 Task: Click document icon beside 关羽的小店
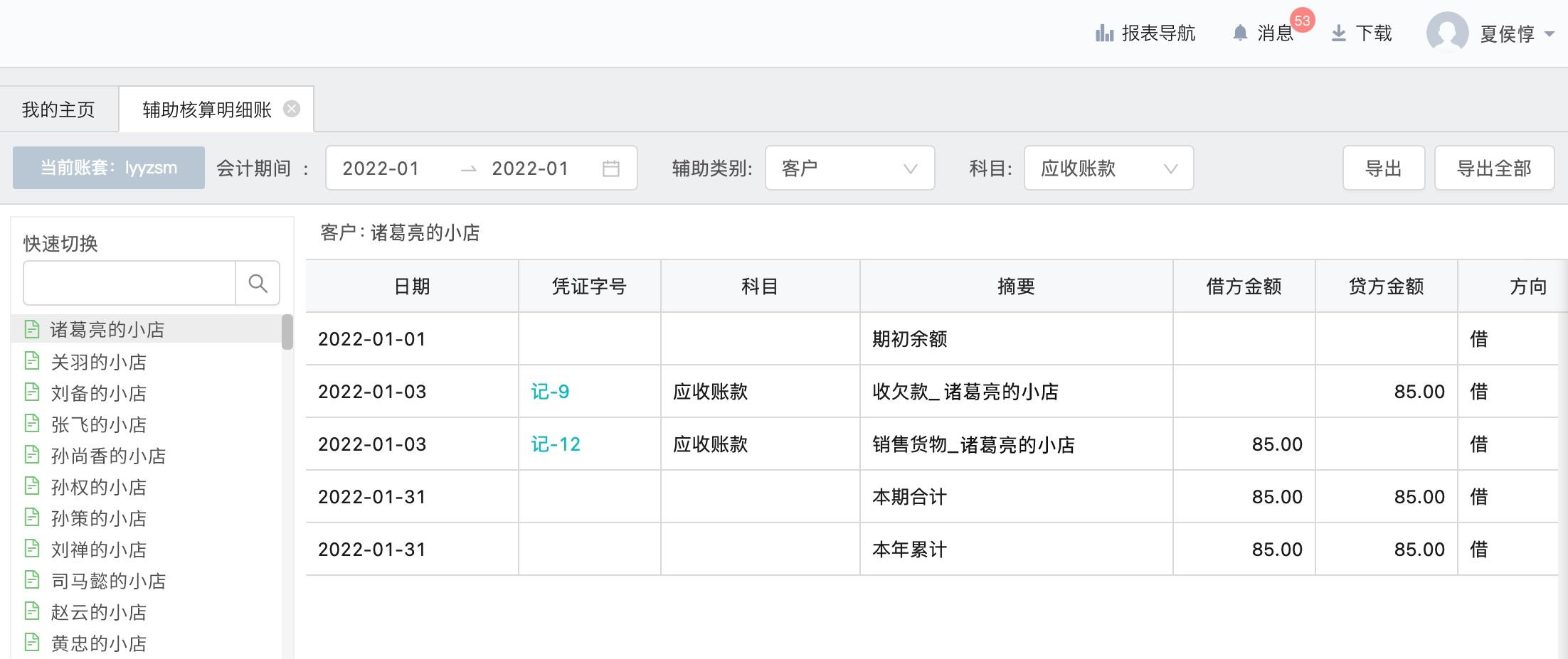(x=32, y=361)
